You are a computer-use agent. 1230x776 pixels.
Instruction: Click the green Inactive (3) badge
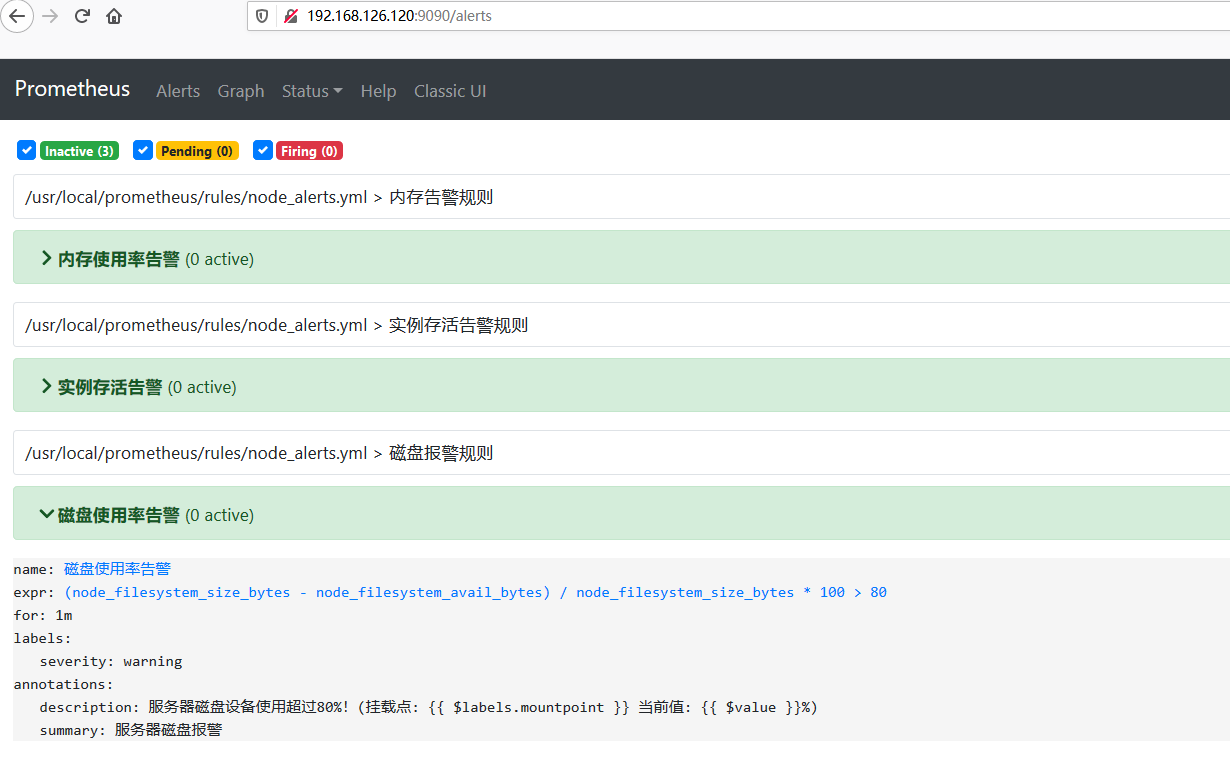coord(79,151)
